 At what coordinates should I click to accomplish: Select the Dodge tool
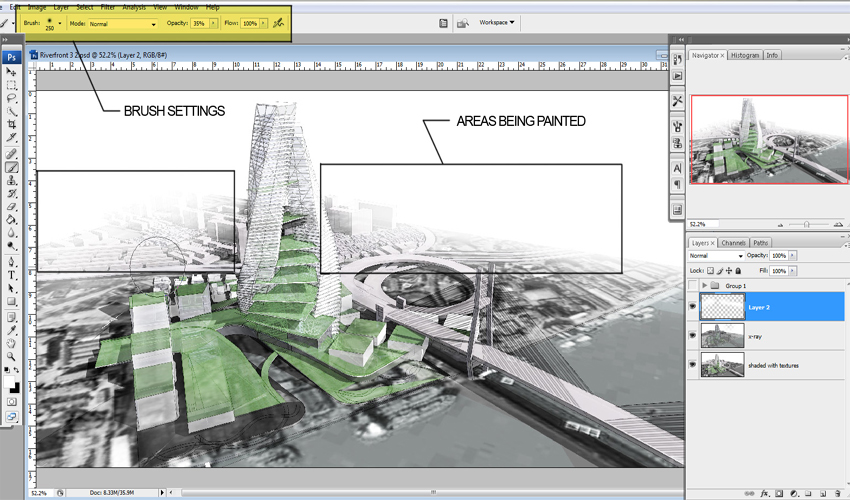coord(11,246)
